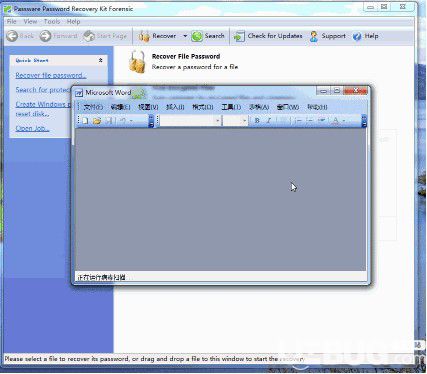Click the Search globe icon
Image resolution: width=427 pixels, height=374 pixels.
[x=197, y=36]
